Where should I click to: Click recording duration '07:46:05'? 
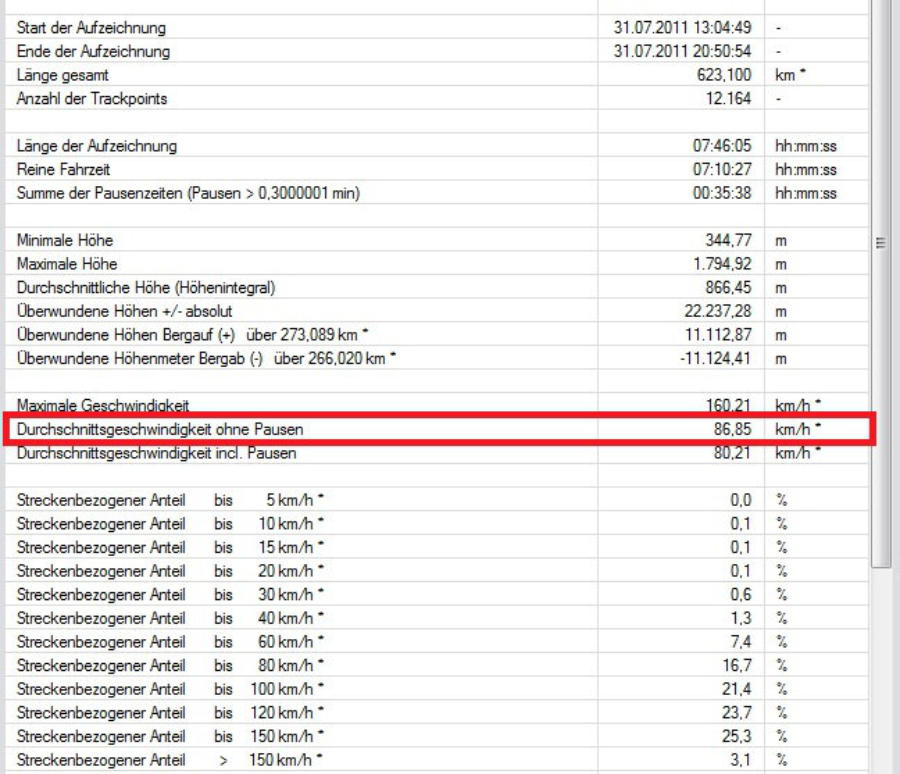721,145
